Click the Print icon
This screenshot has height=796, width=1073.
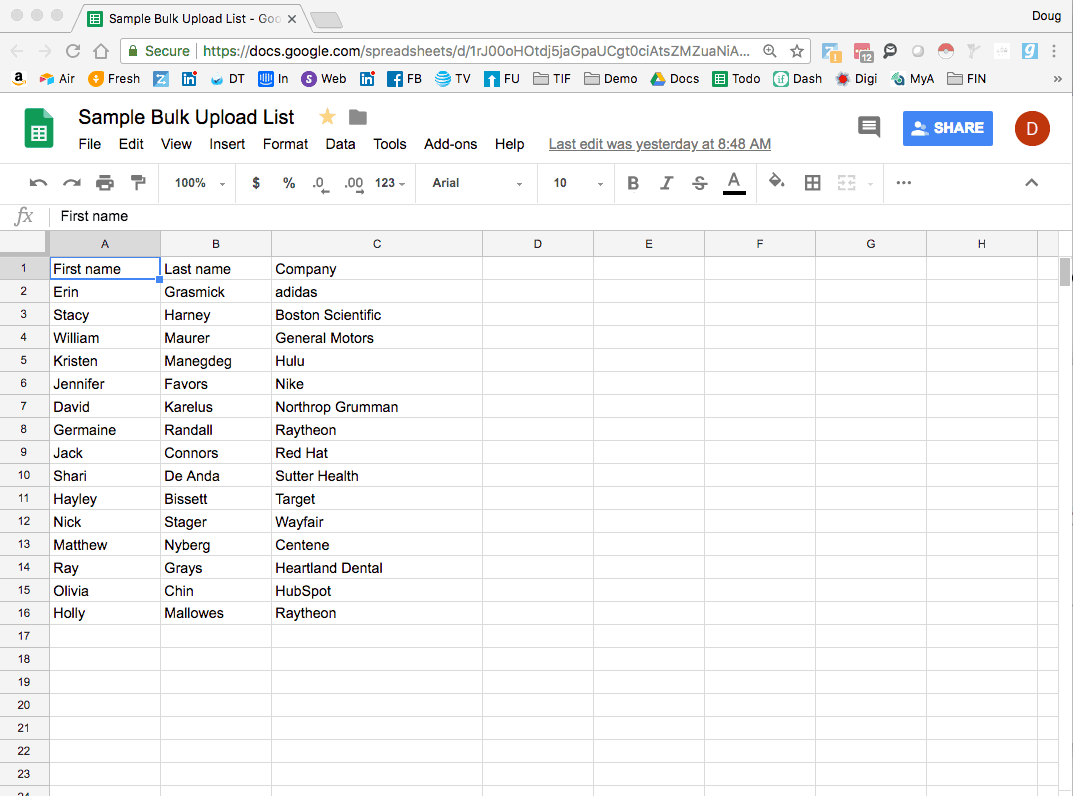pos(105,183)
